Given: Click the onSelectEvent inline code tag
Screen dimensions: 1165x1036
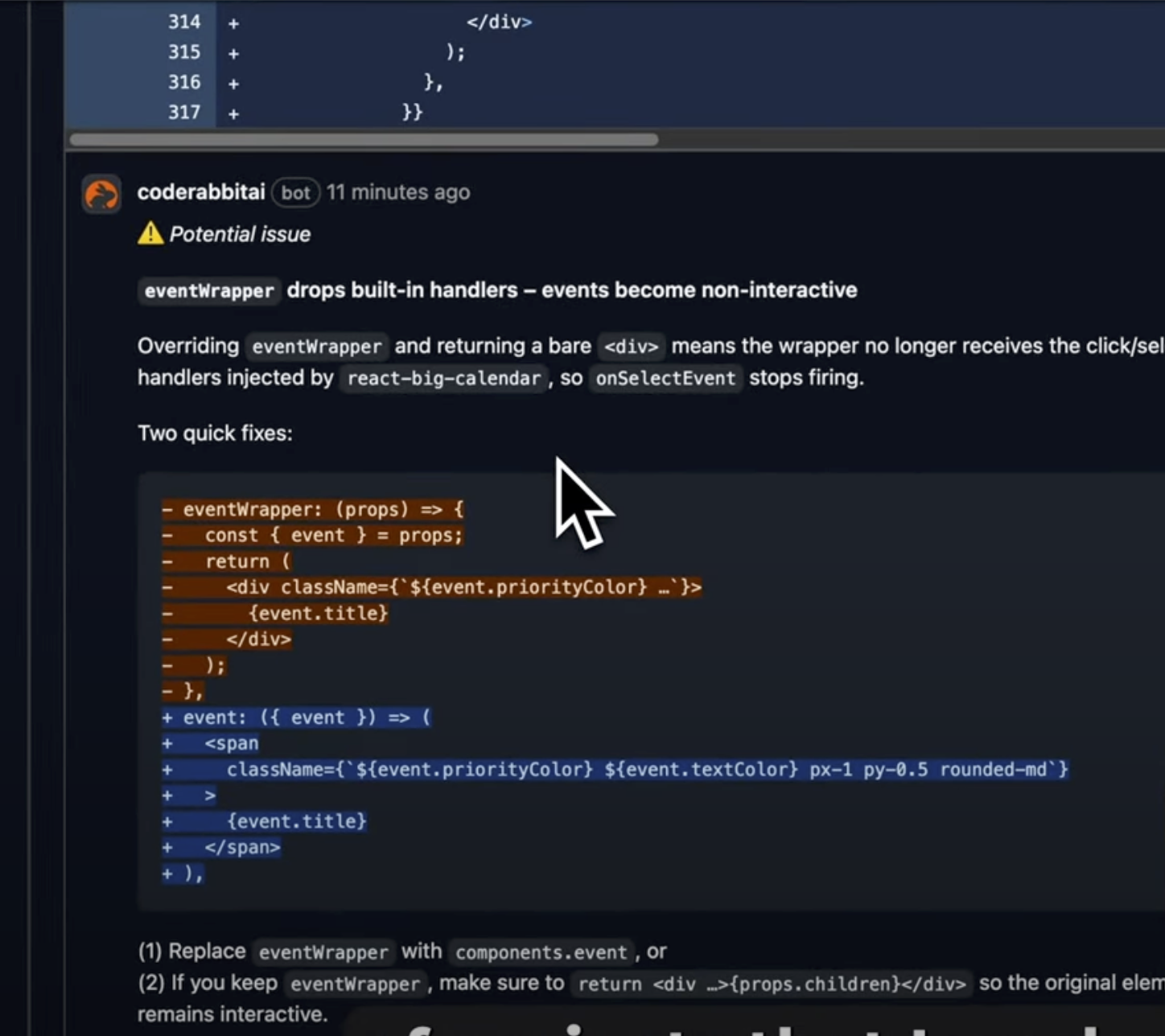Looking at the screenshot, I should click(665, 378).
